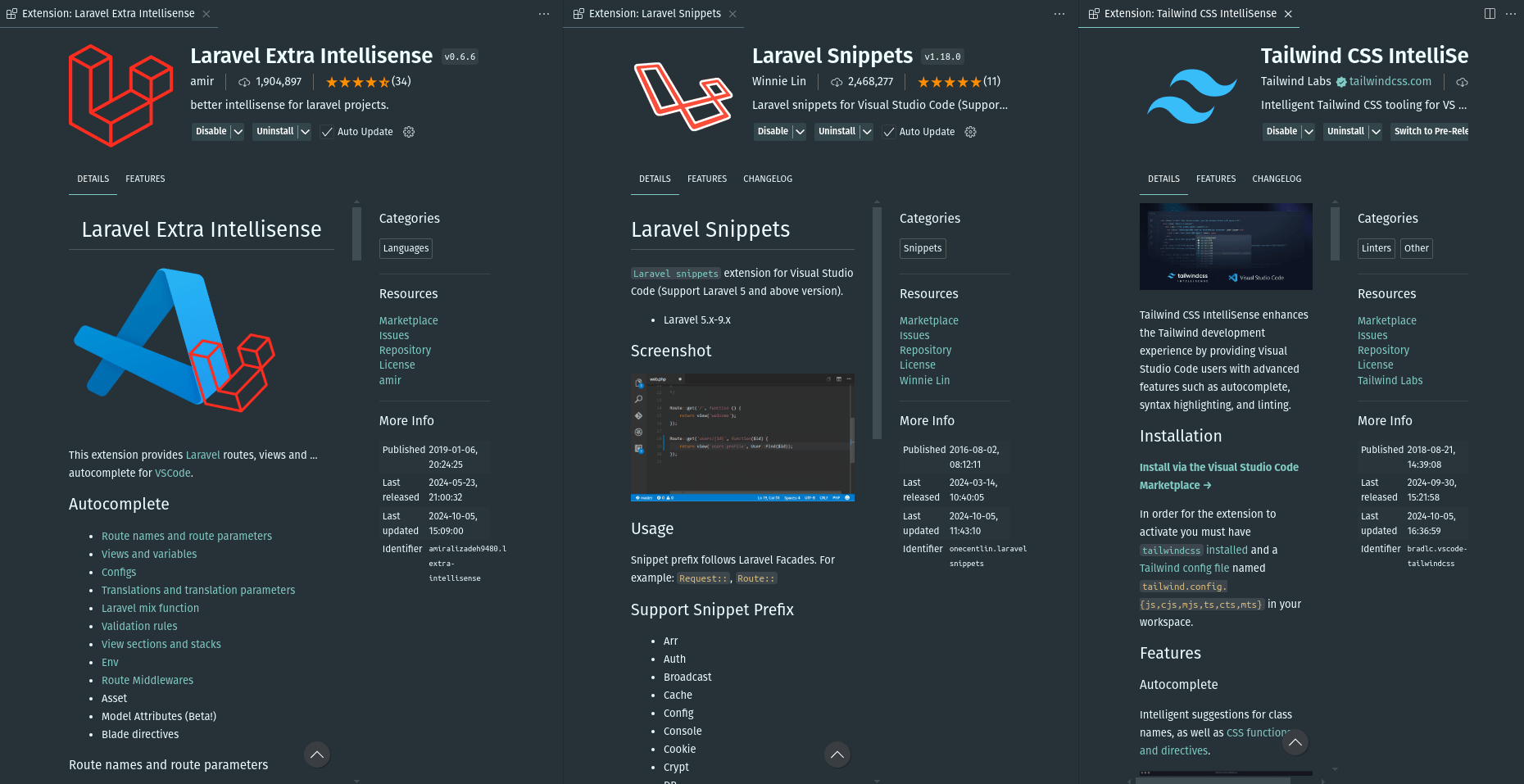Image resolution: width=1524 pixels, height=784 pixels.
Task: Open more actions for the Laravel Extra Intellisense tab group
Action: 544,14
